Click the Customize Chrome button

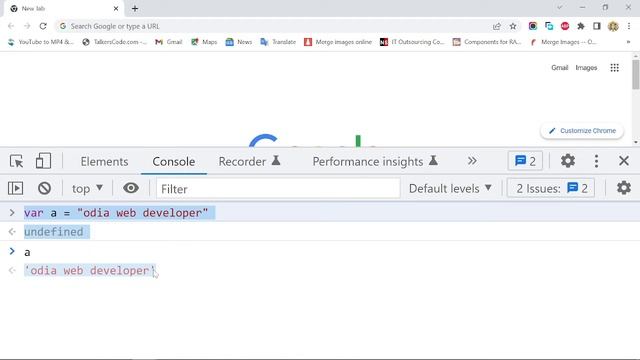click(x=582, y=131)
